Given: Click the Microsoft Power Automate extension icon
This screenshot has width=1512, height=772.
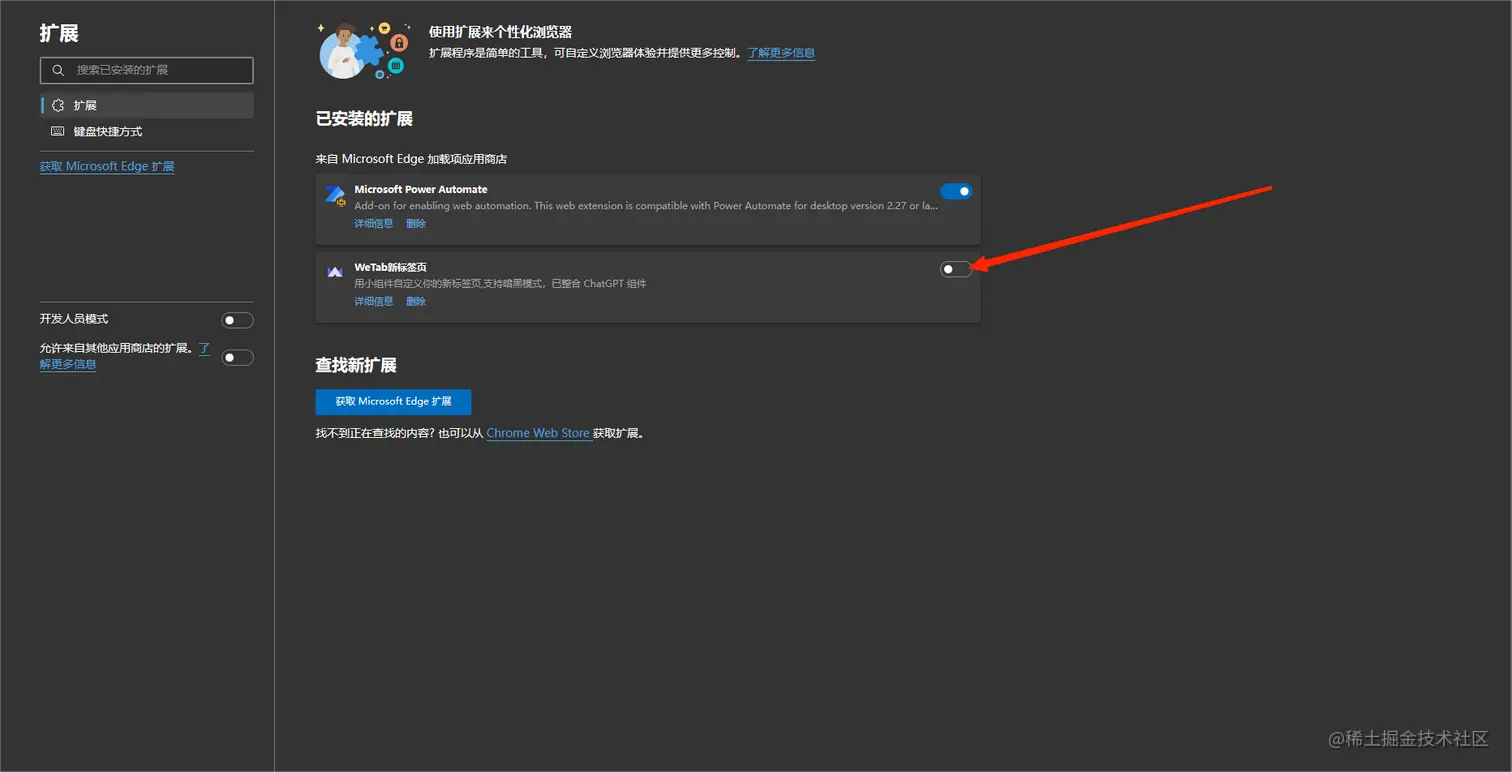Looking at the screenshot, I should [335, 196].
